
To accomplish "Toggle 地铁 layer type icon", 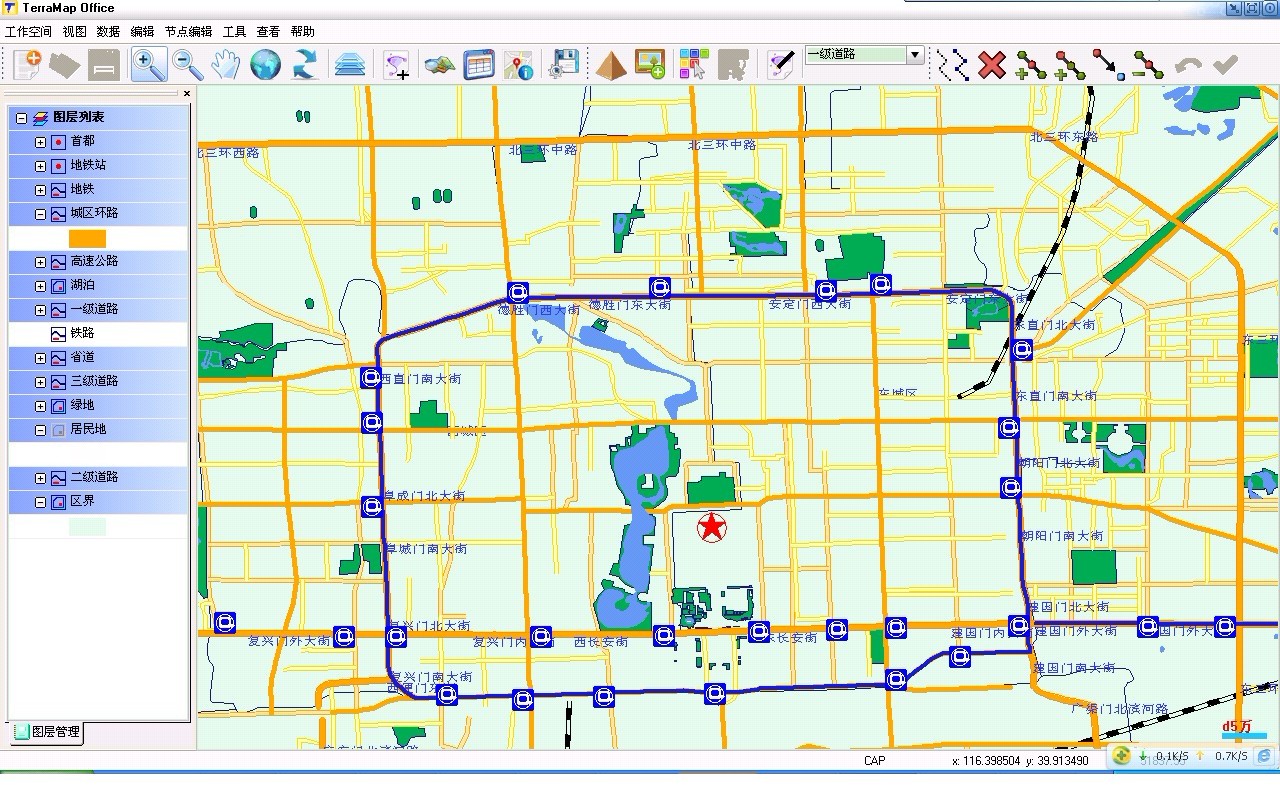I will point(58,190).
